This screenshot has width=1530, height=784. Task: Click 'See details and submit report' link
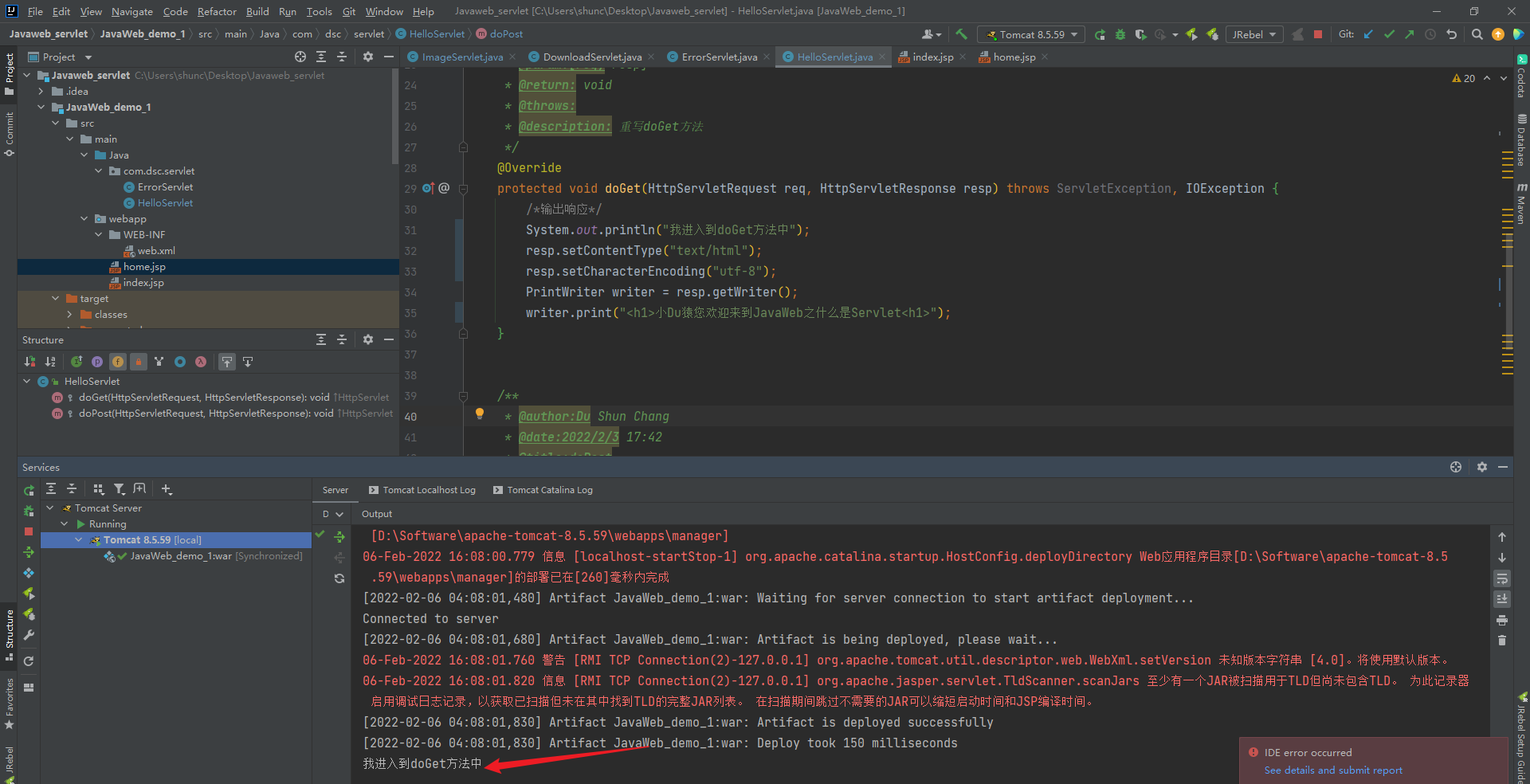[1333, 770]
